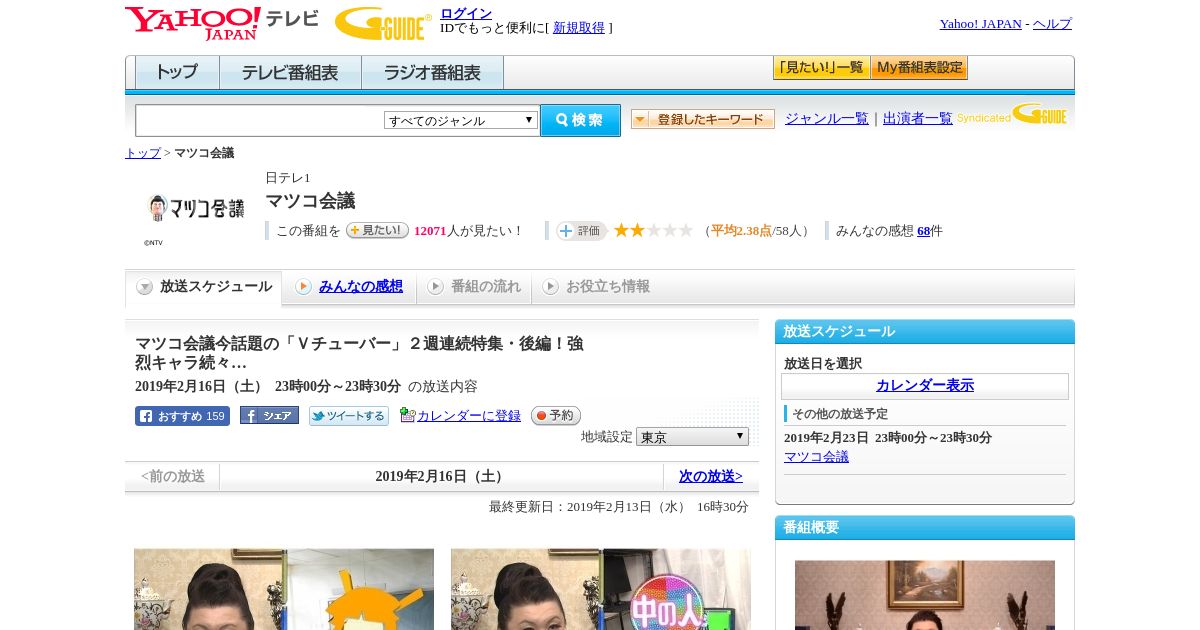This screenshot has height=630, width=1200.
Task: Switch to the トップ tab
Action: click(177, 73)
